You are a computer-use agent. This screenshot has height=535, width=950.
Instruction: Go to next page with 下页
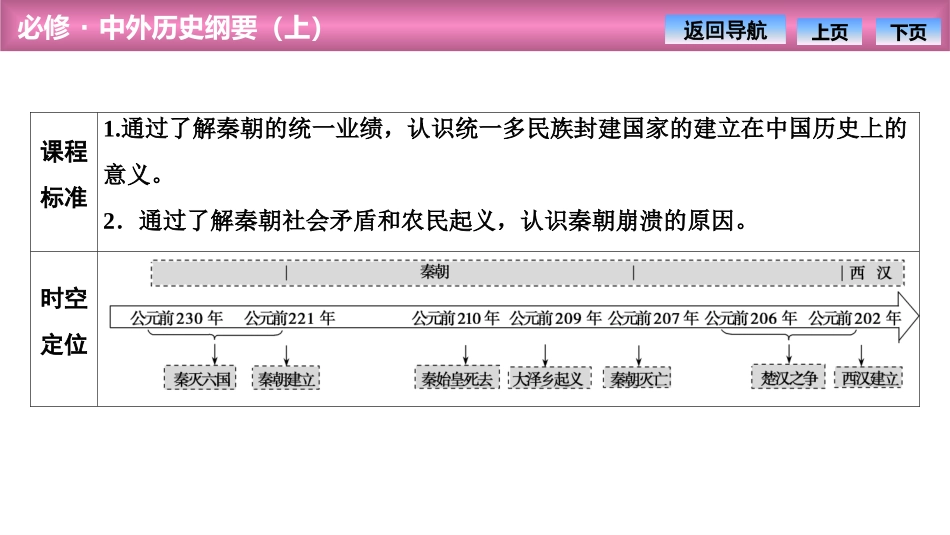[908, 32]
